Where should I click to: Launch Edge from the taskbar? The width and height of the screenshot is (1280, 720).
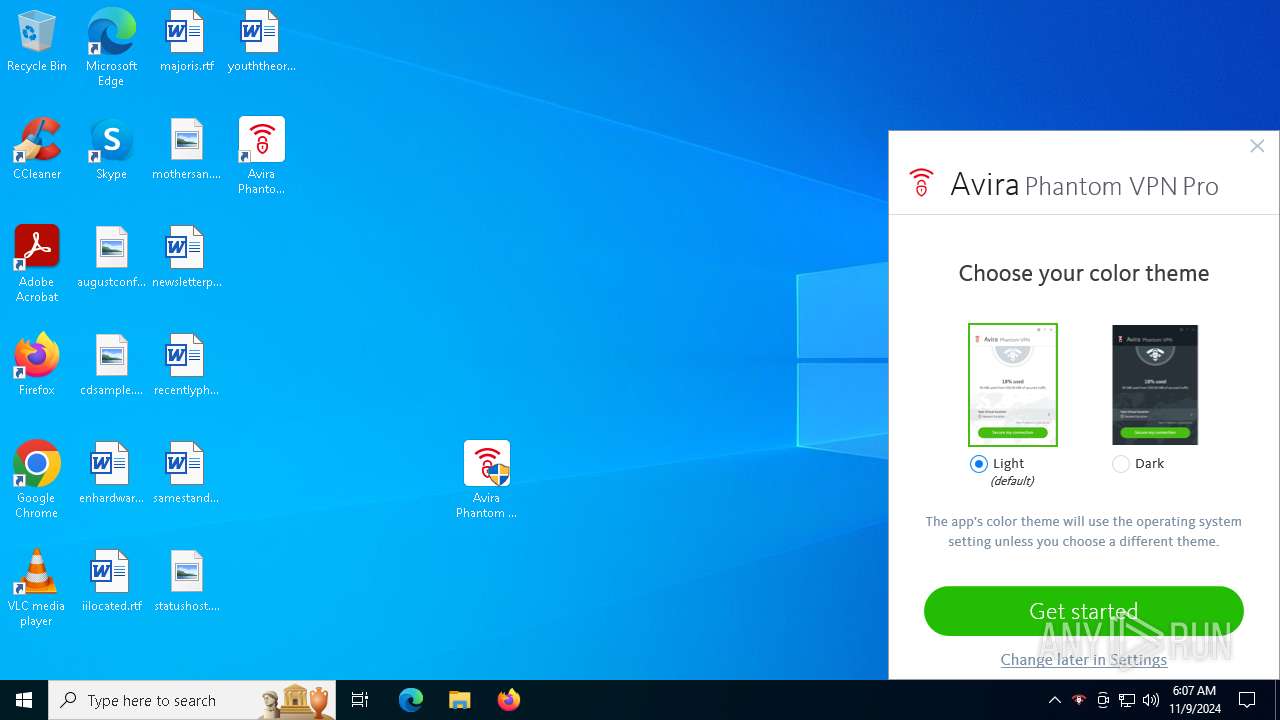click(x=411, y=700)
